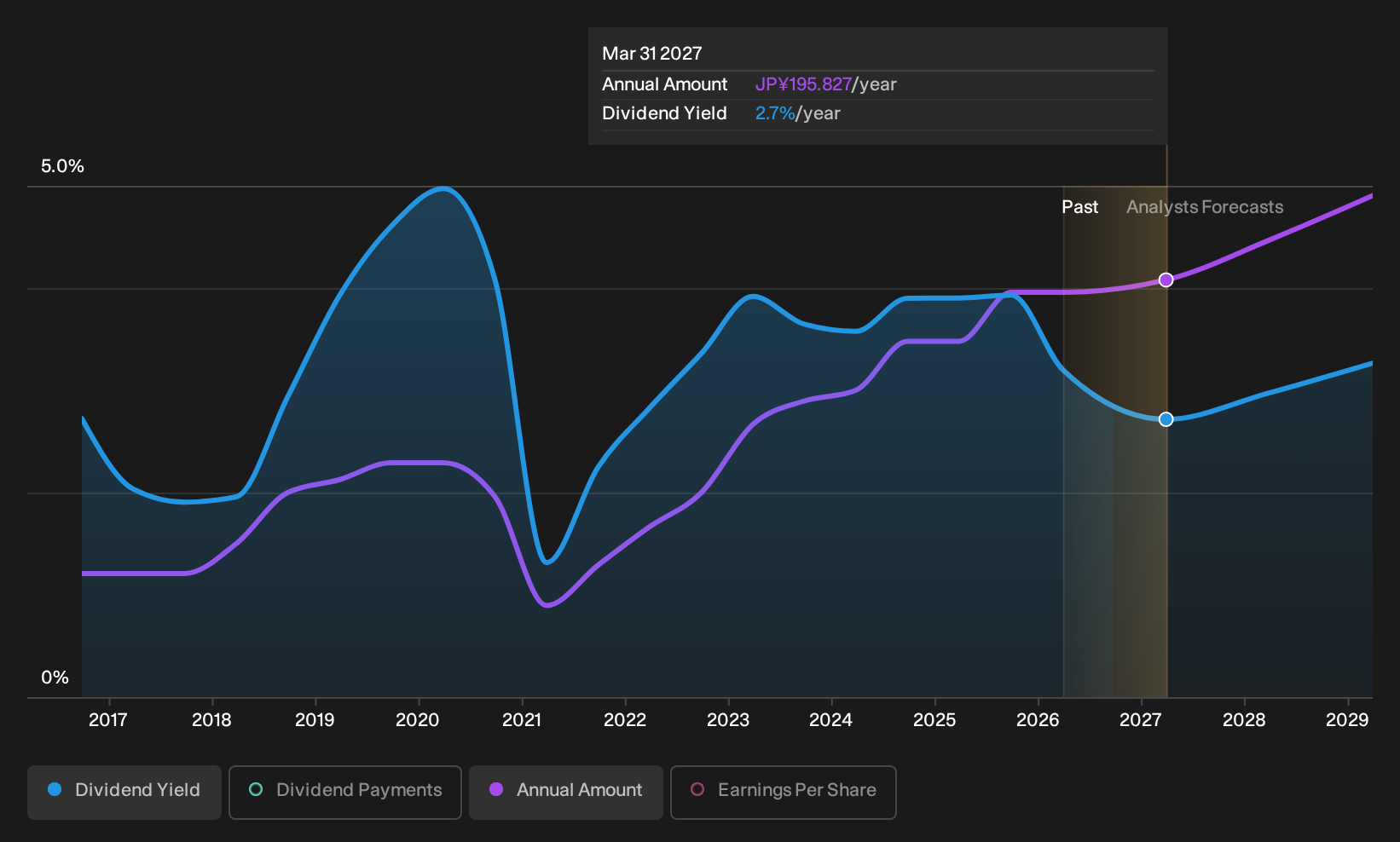Viewport: 1400px width, 842px height.
Task: Click the purple Annual Amount data point marker
Action: [1166, 280]
